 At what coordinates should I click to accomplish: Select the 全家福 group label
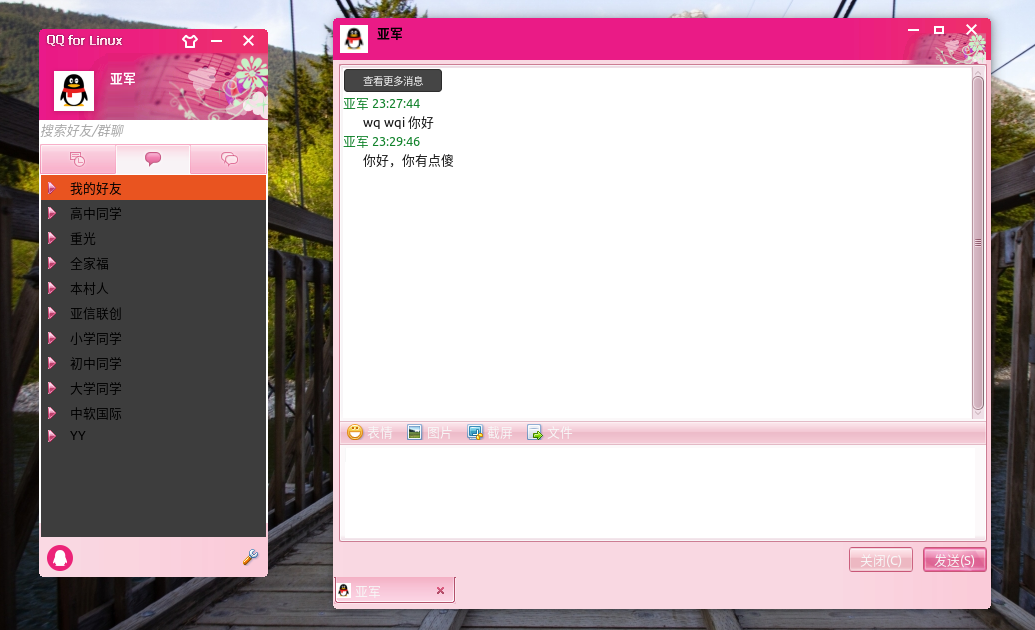point(89,264)
